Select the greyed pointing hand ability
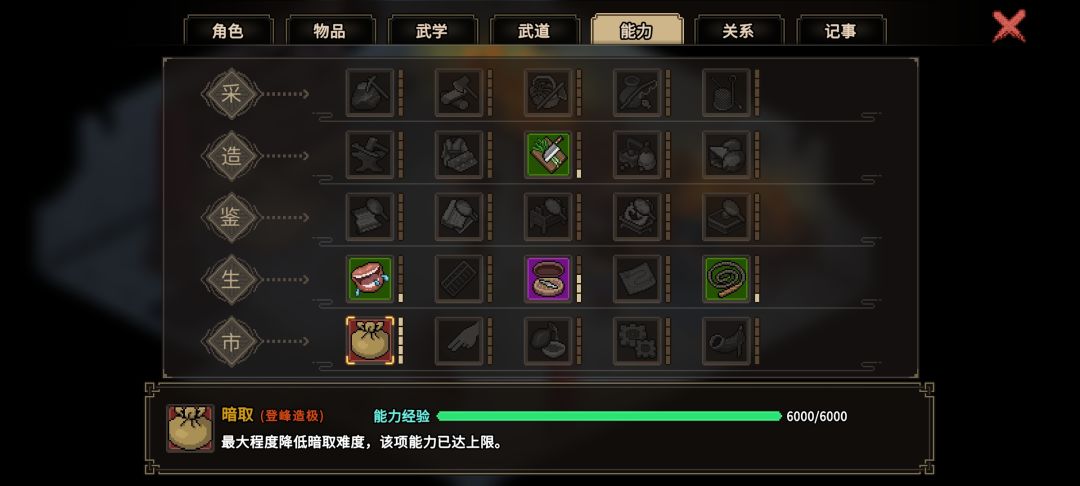This screenshot has height=486, width=1080. 459,341
